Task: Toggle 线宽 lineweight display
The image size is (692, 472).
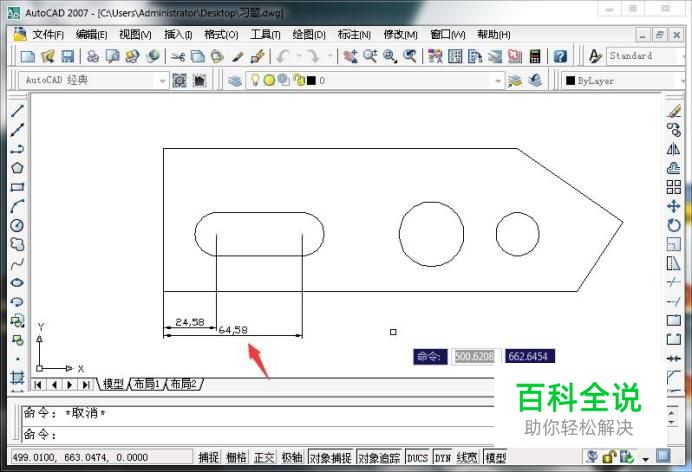Action: pos(467,457)
